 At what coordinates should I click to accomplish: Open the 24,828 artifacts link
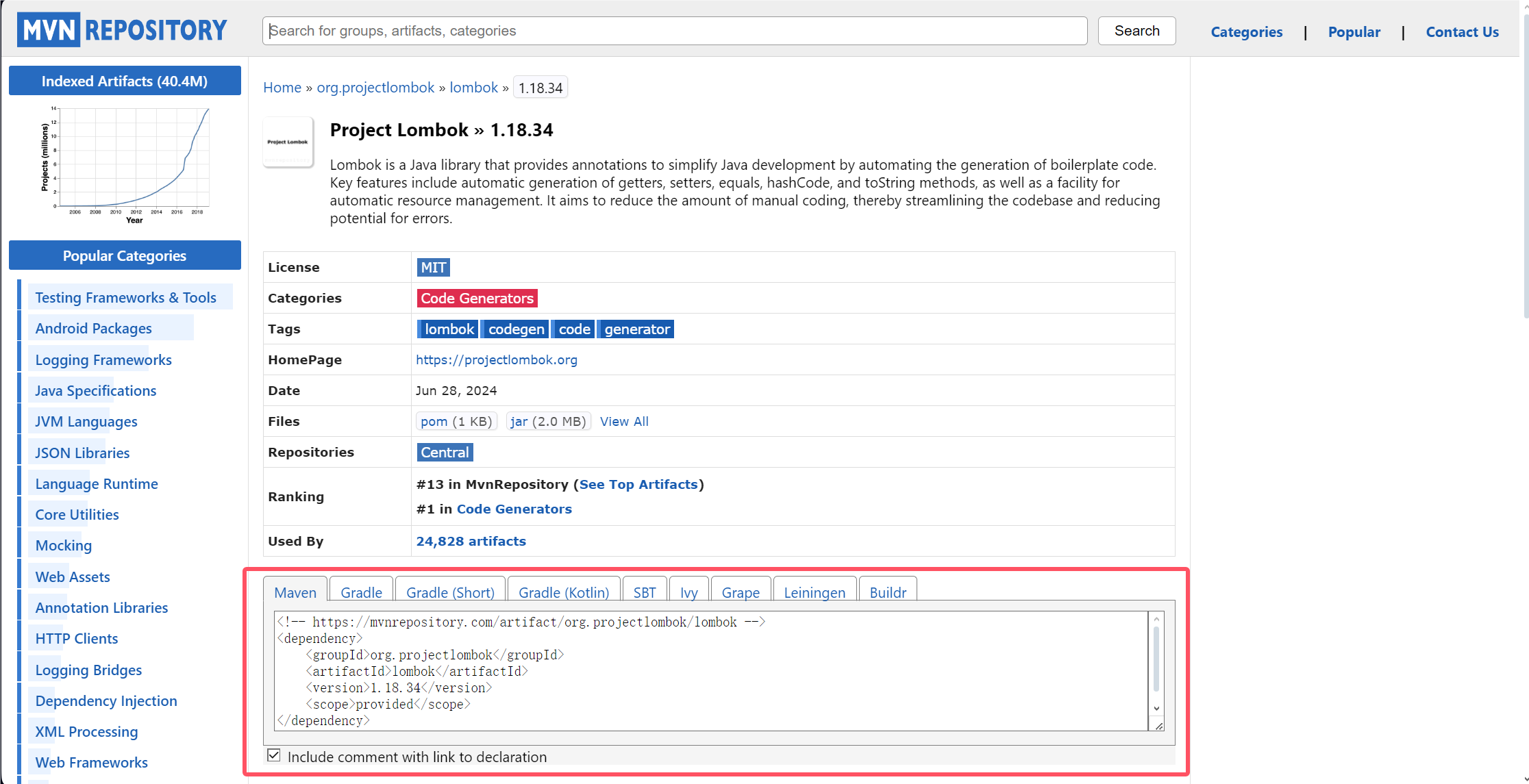pos(471,541)
